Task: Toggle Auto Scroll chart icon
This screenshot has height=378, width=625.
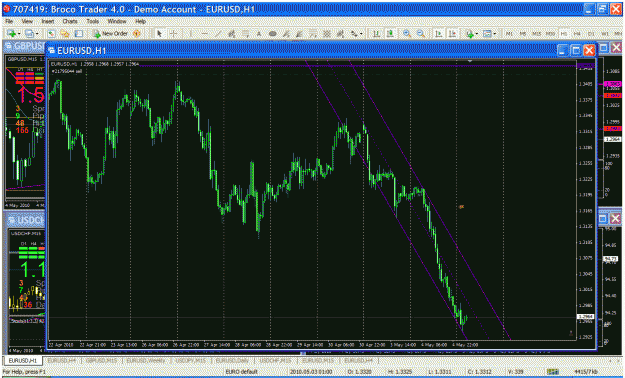Action: [x=438, y=34]
